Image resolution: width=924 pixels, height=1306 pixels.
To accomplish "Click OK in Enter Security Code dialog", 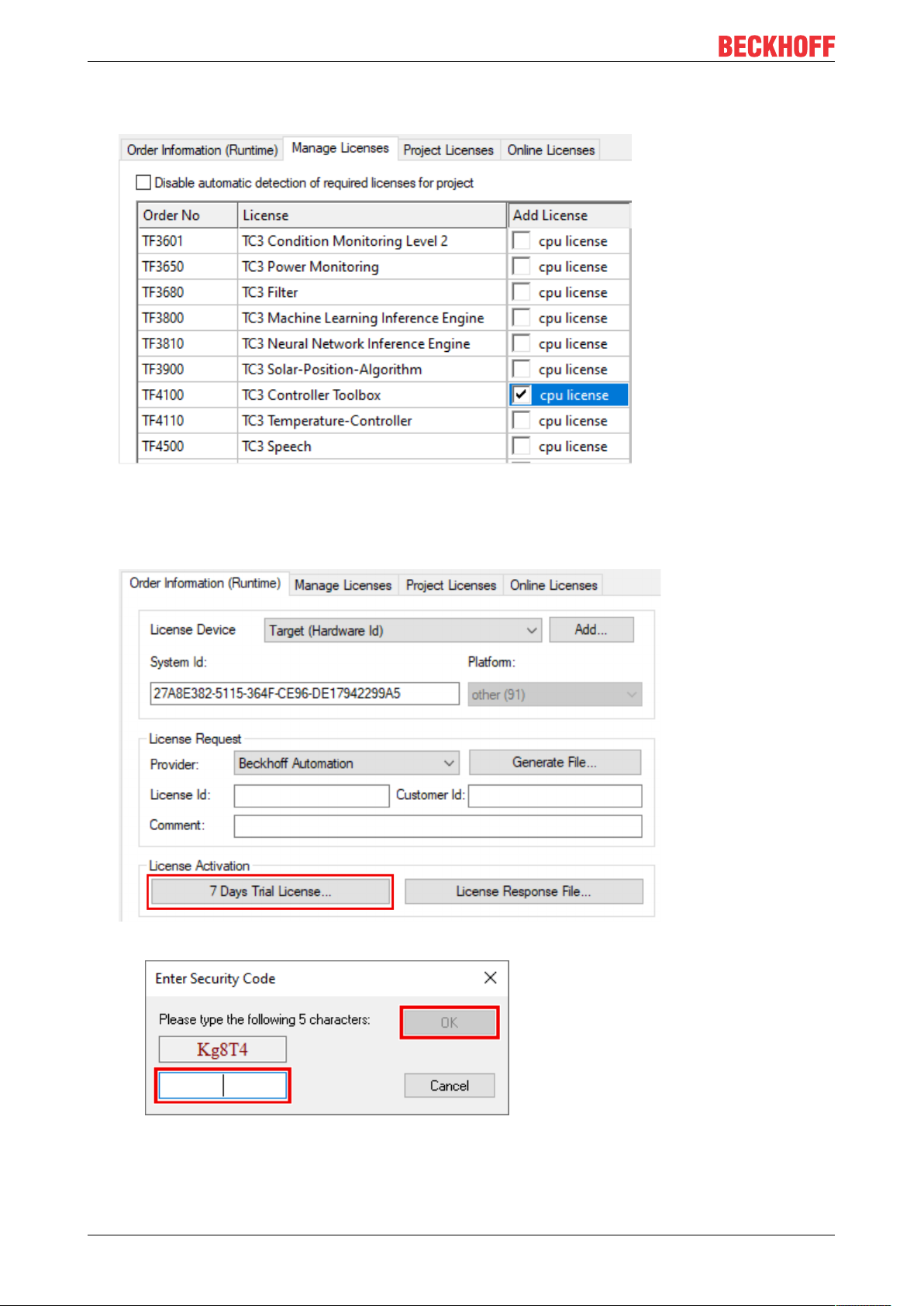I will pyautogui.click(x=450, y=1022).
